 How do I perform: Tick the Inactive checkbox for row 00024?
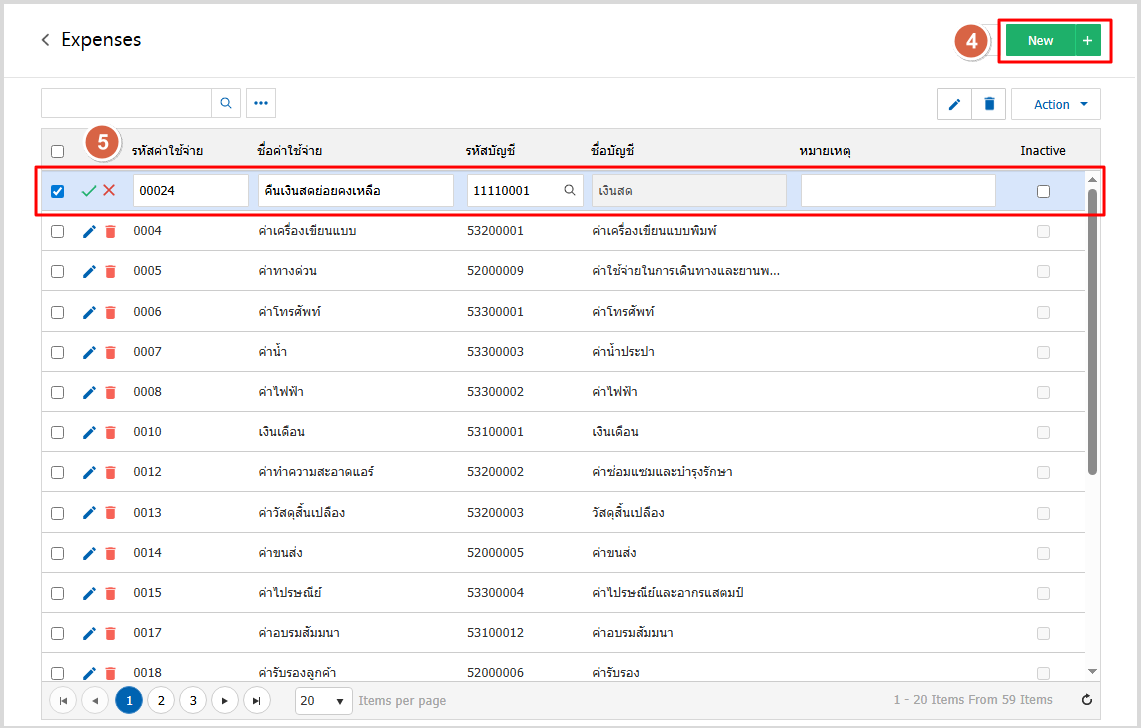[x=1043, y=191]
